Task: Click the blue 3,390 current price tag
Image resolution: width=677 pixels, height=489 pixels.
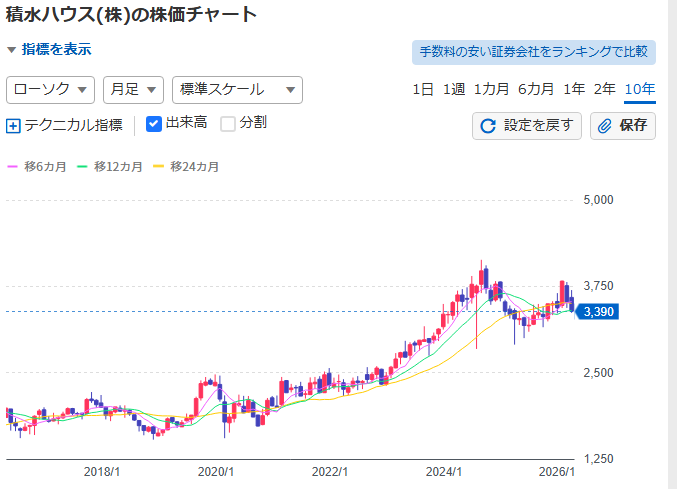Action: tap(599, 312)
